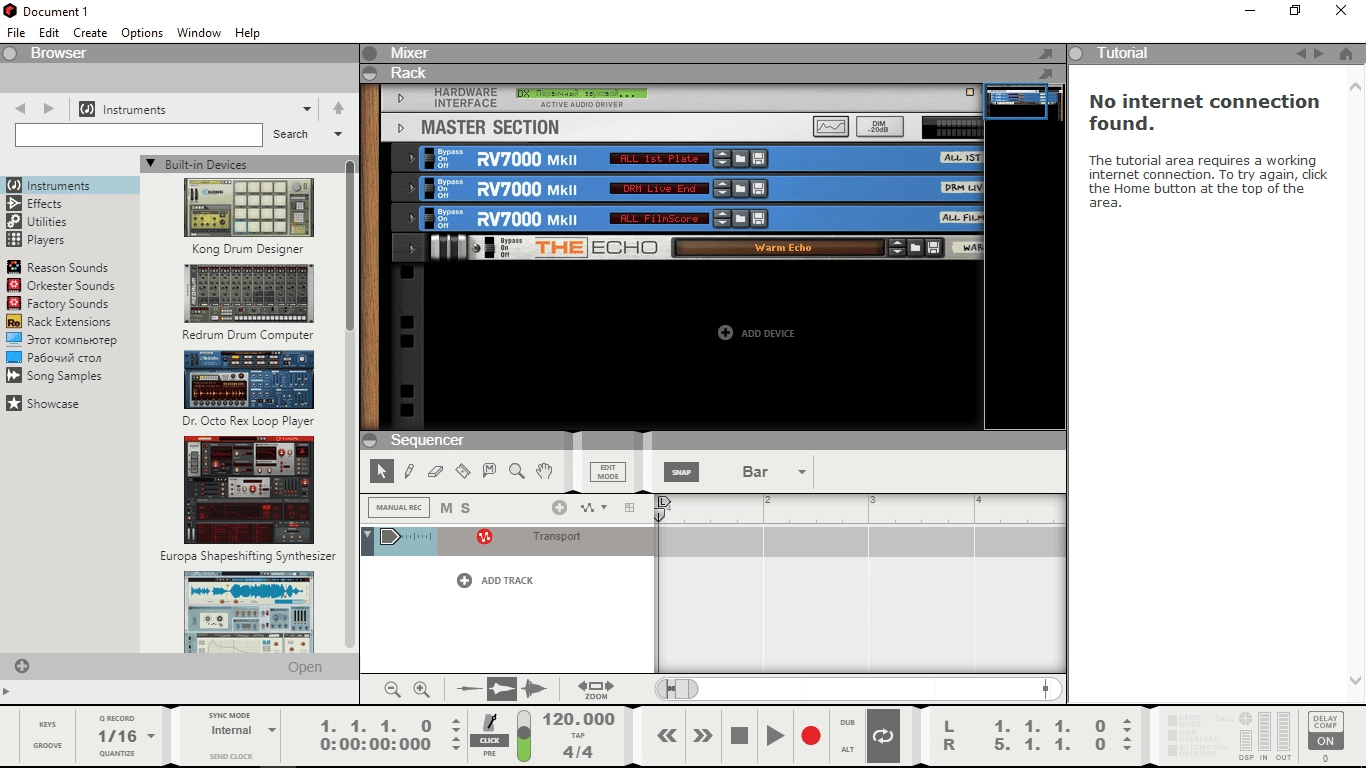1366x768 pixels.
Task: Click browser forward navigation arrow
Action: pos(48,109)
